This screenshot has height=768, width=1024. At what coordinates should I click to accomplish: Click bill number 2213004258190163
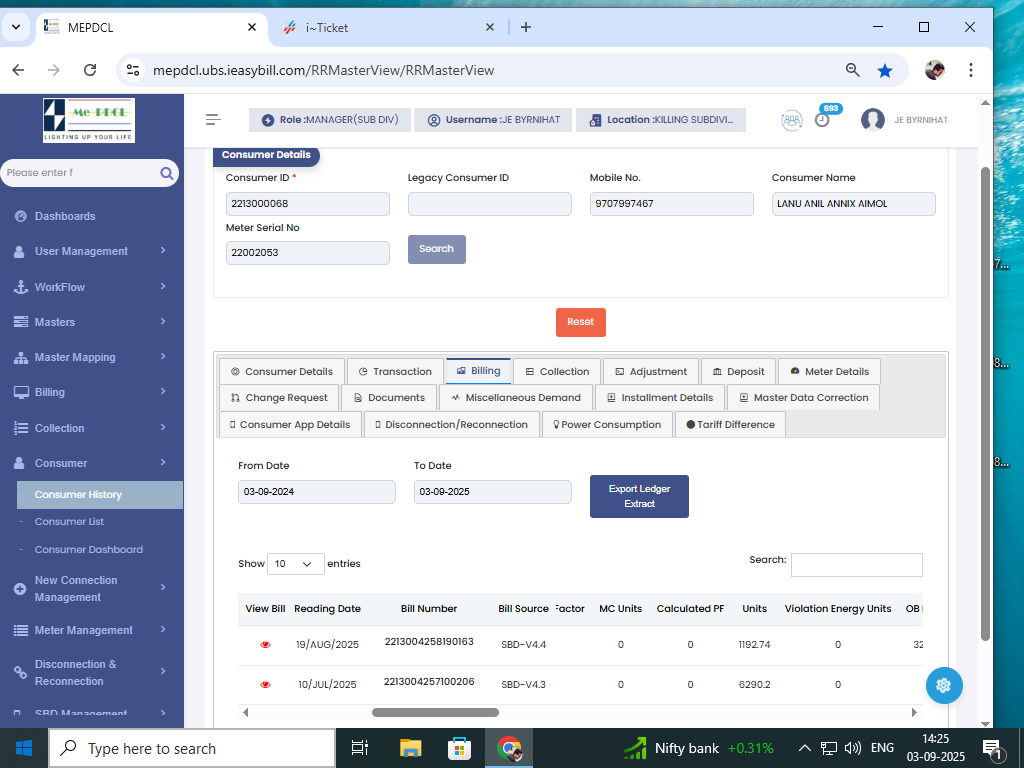(x=429, y=642)
